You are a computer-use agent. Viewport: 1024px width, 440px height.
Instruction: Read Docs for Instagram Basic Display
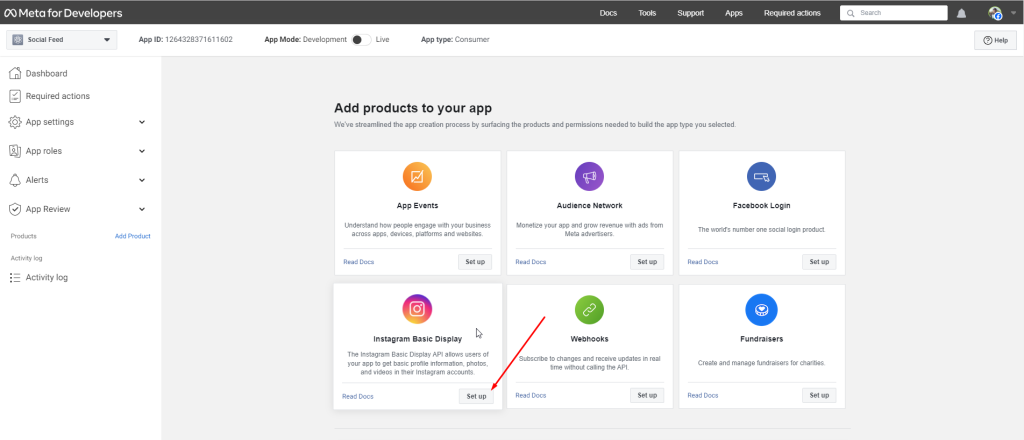pyautogui.click(x=357, y=396)
